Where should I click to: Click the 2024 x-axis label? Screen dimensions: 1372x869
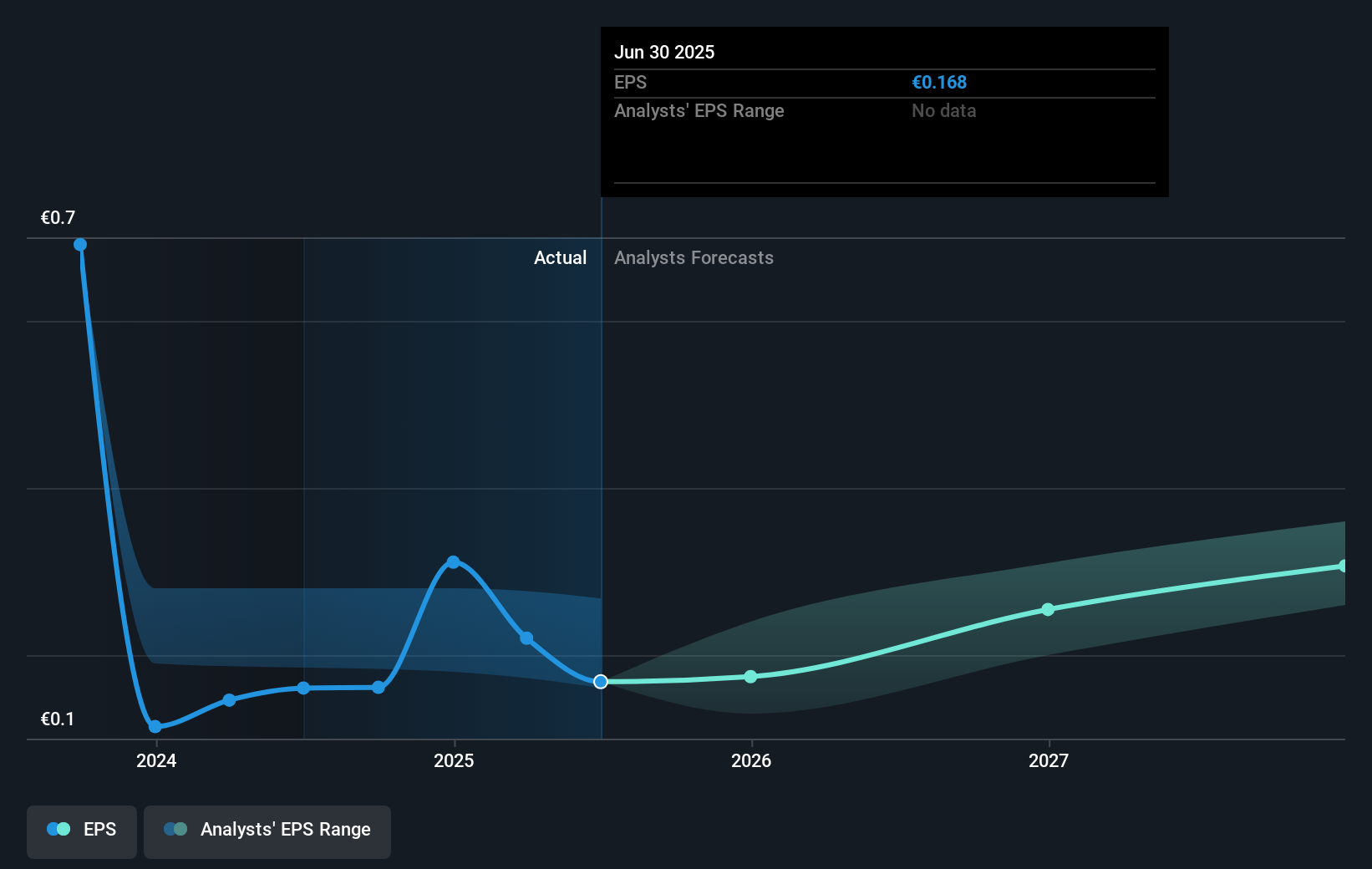156,760
